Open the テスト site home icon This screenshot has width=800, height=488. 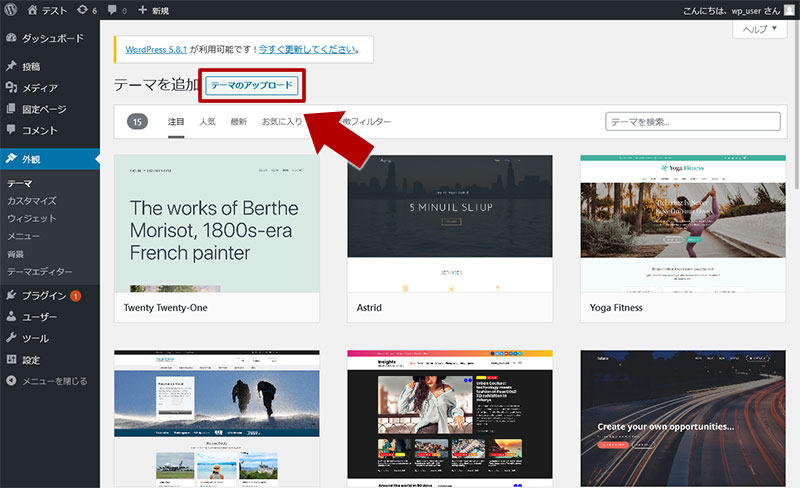coord(32,10)
